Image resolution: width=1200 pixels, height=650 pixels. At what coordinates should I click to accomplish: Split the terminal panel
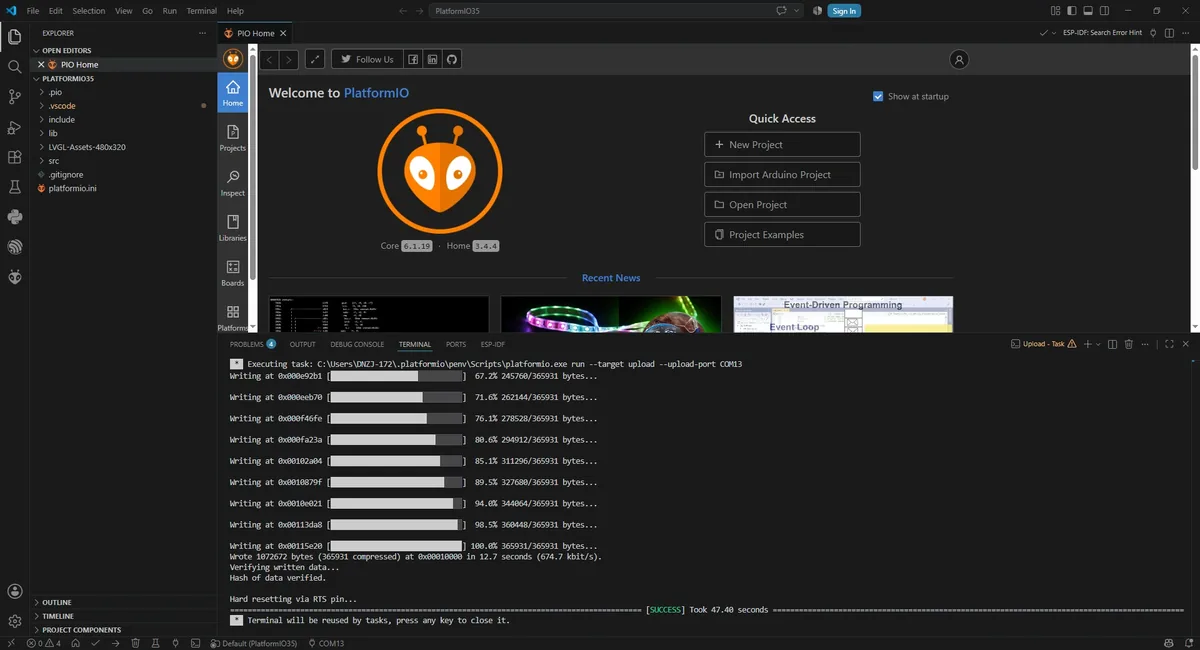1112,344
